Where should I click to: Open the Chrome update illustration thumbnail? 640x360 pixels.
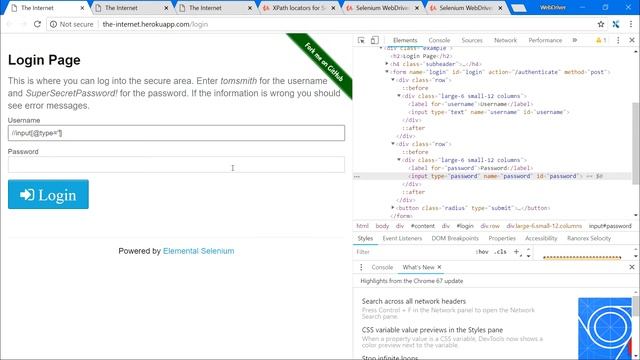605,329
